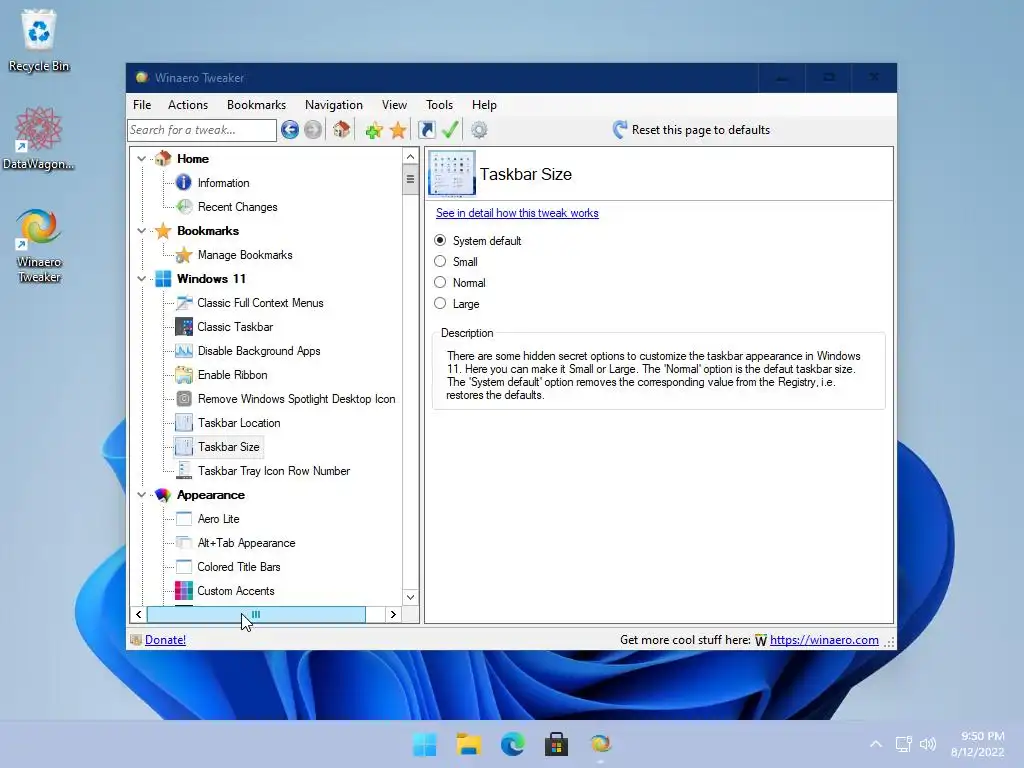Click the DataWagon desktop shortcut

39,138
